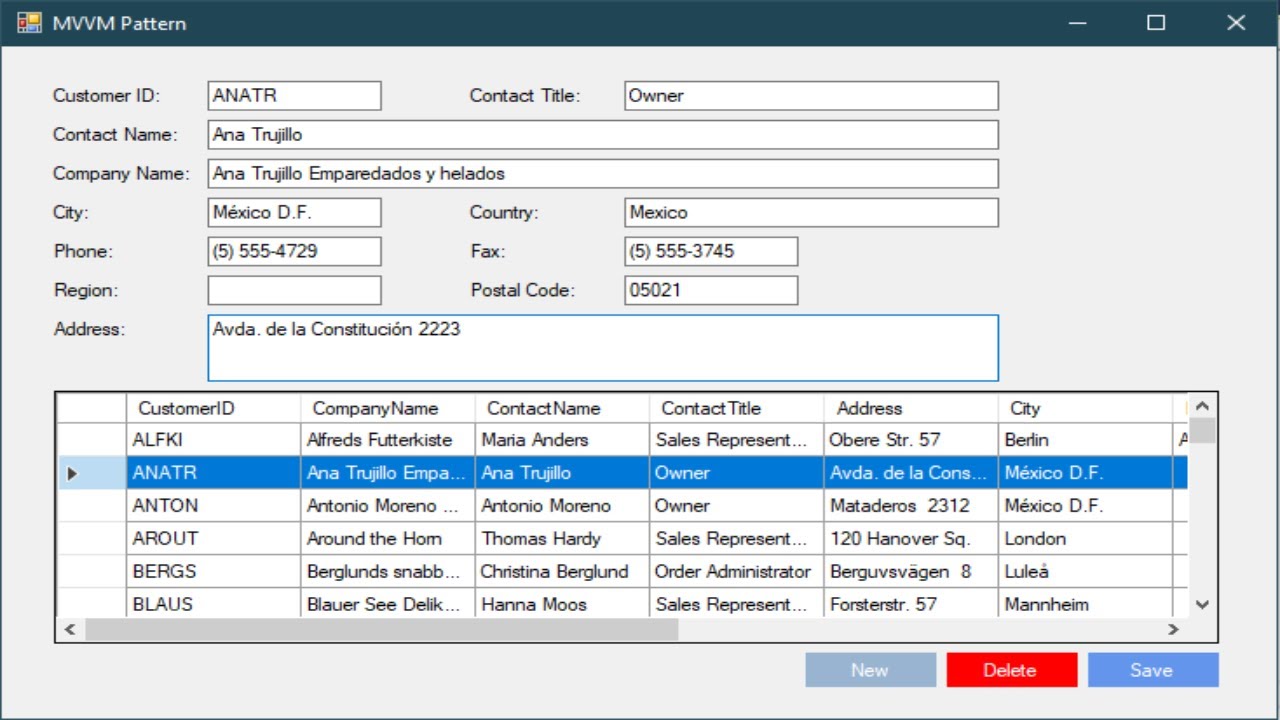Viewport: 1280px width, 720px height.
Task: Click the MVVM Pattern app icon in title bar
Action: (x=29, y=22)
